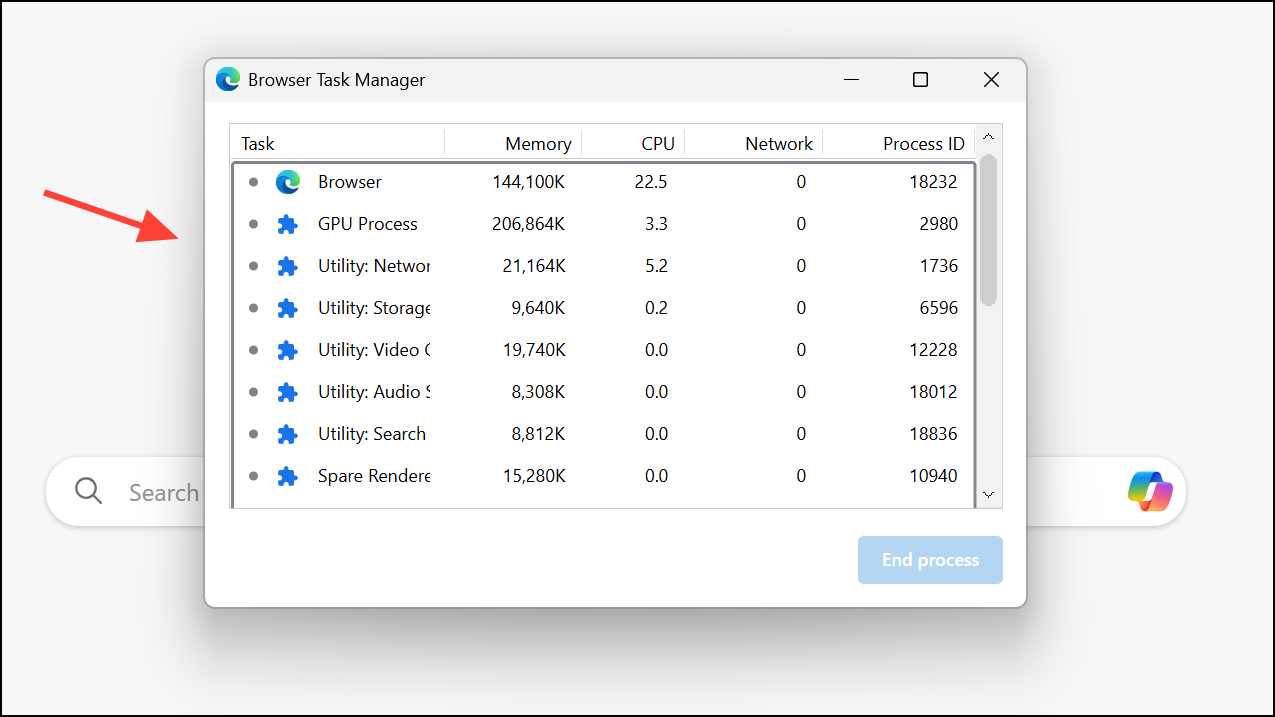
Task: Click the scrollbar down arrow
Action: coord(988,494)
